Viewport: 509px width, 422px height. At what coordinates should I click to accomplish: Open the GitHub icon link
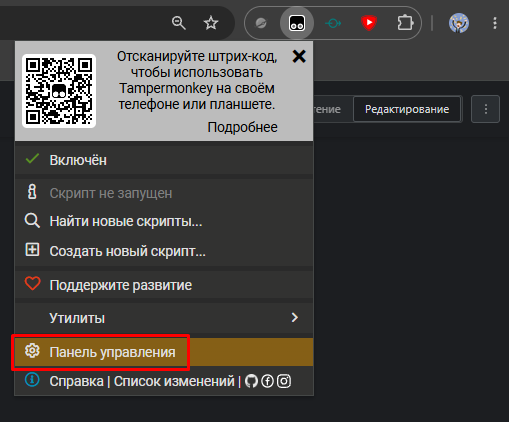coord(251,381)
